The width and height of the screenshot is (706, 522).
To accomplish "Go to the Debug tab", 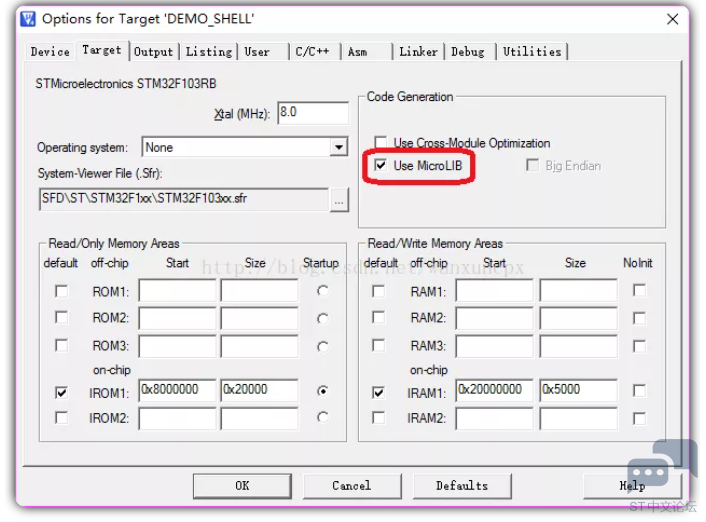I will click(x=467, y=52).
